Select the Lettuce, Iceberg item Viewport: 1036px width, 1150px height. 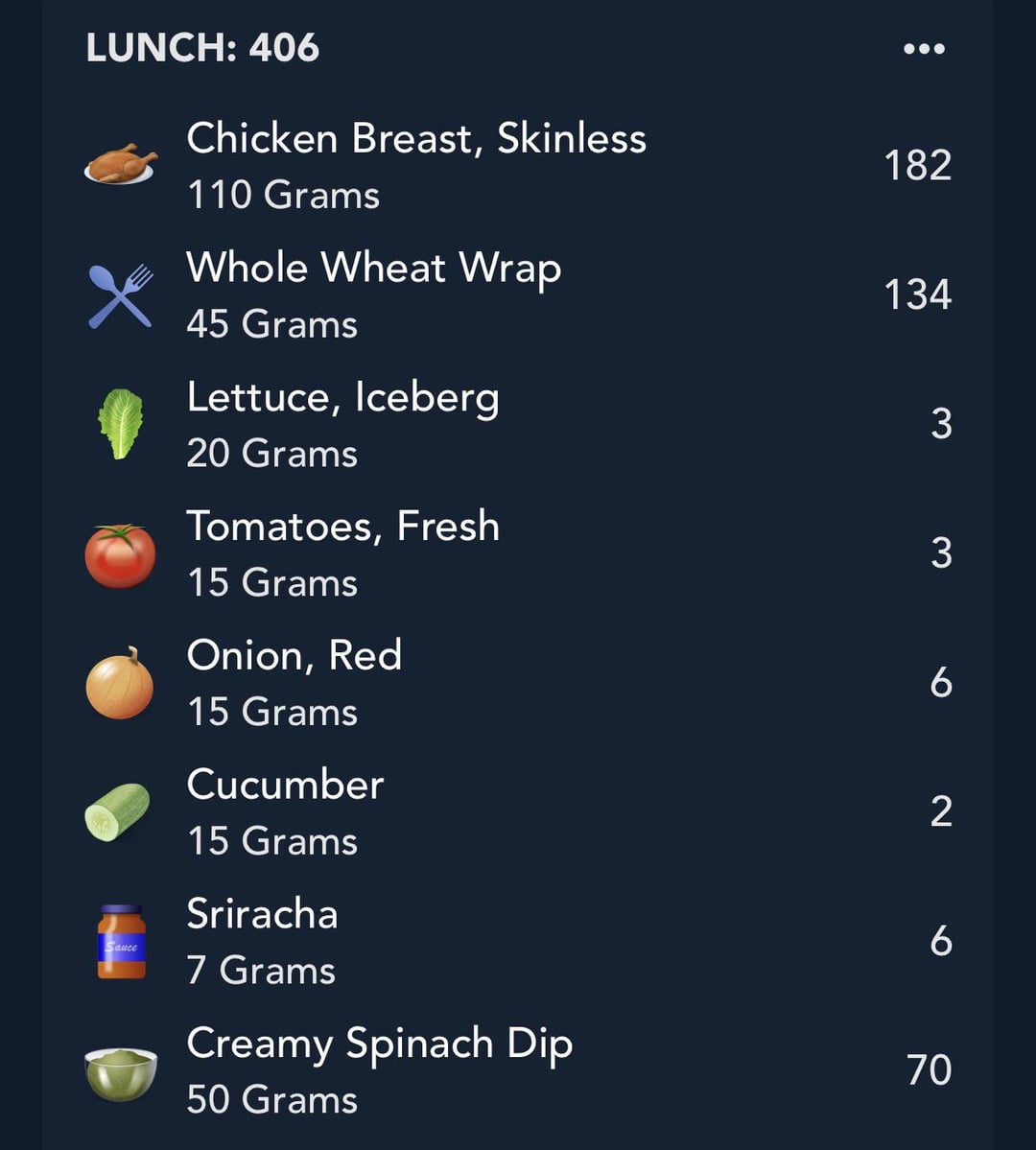click(518, 424)
